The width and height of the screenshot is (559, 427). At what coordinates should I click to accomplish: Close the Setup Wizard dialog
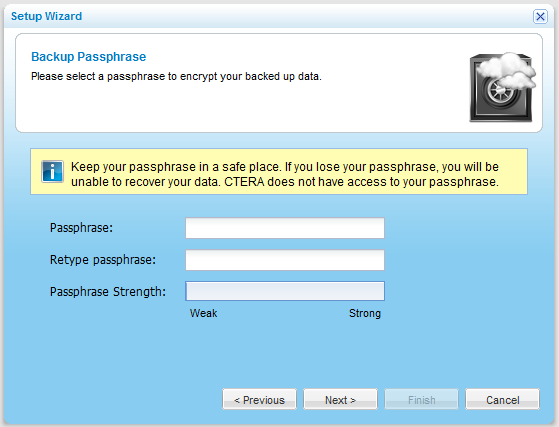tap(540, 16)
